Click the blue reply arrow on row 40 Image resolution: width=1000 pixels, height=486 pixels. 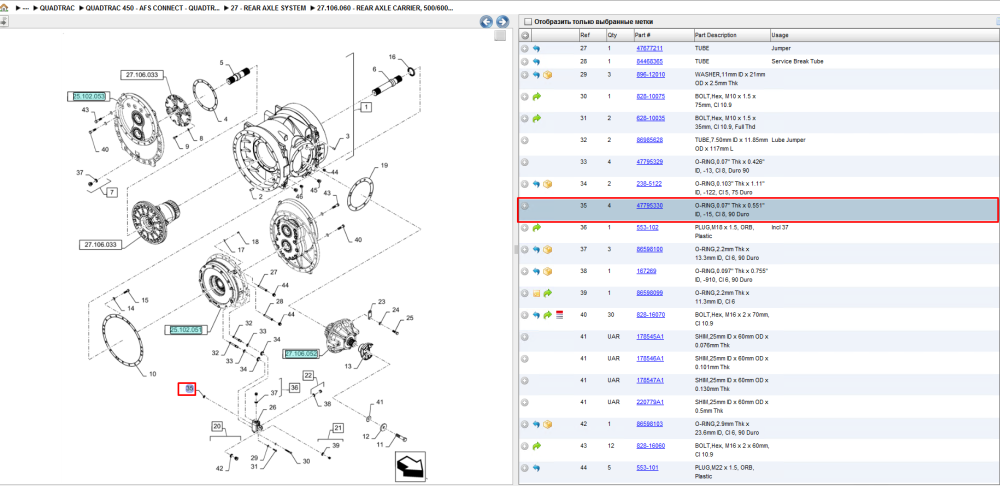536,314
